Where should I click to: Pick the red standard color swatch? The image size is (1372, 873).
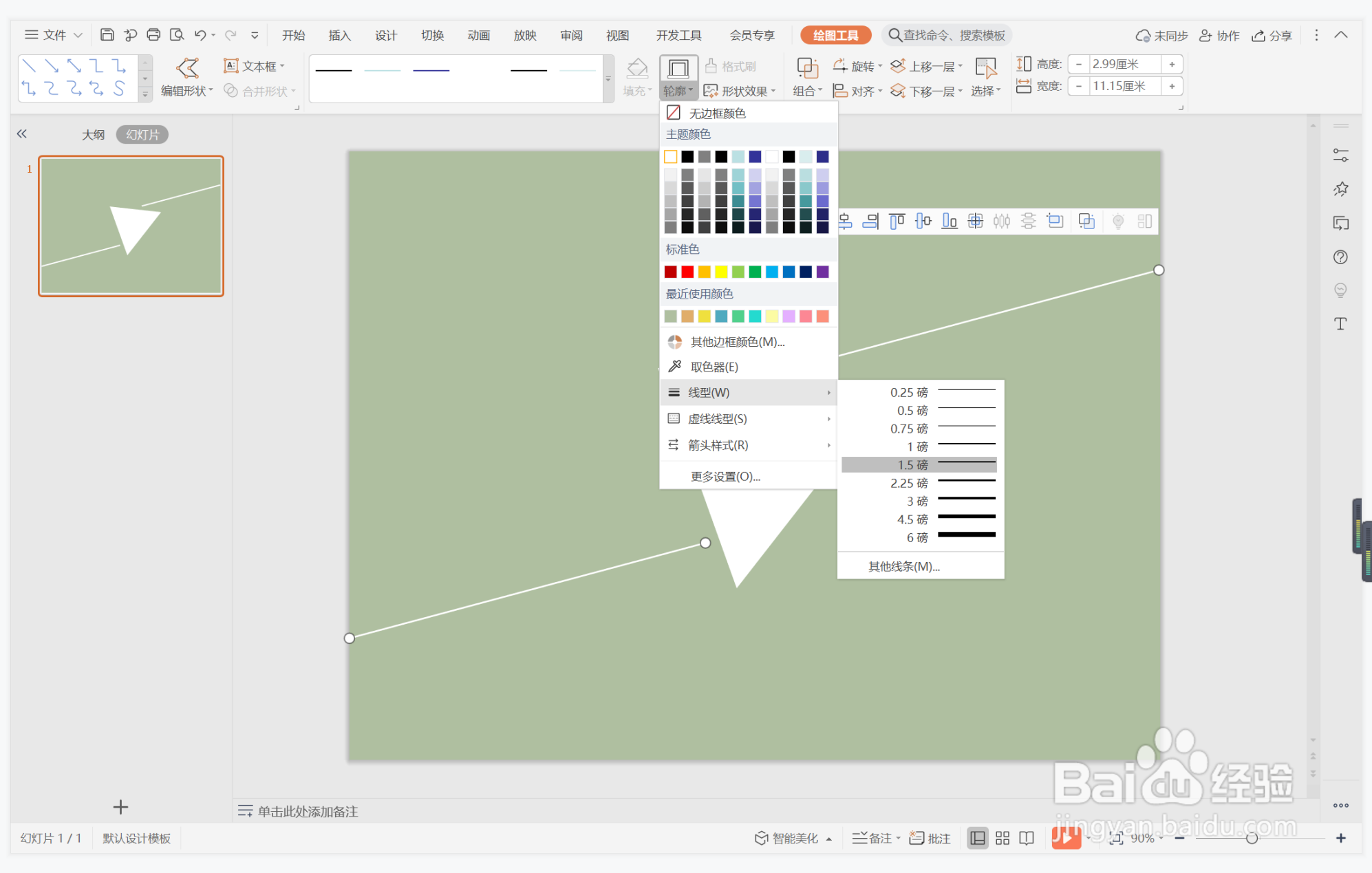(687, 272)
